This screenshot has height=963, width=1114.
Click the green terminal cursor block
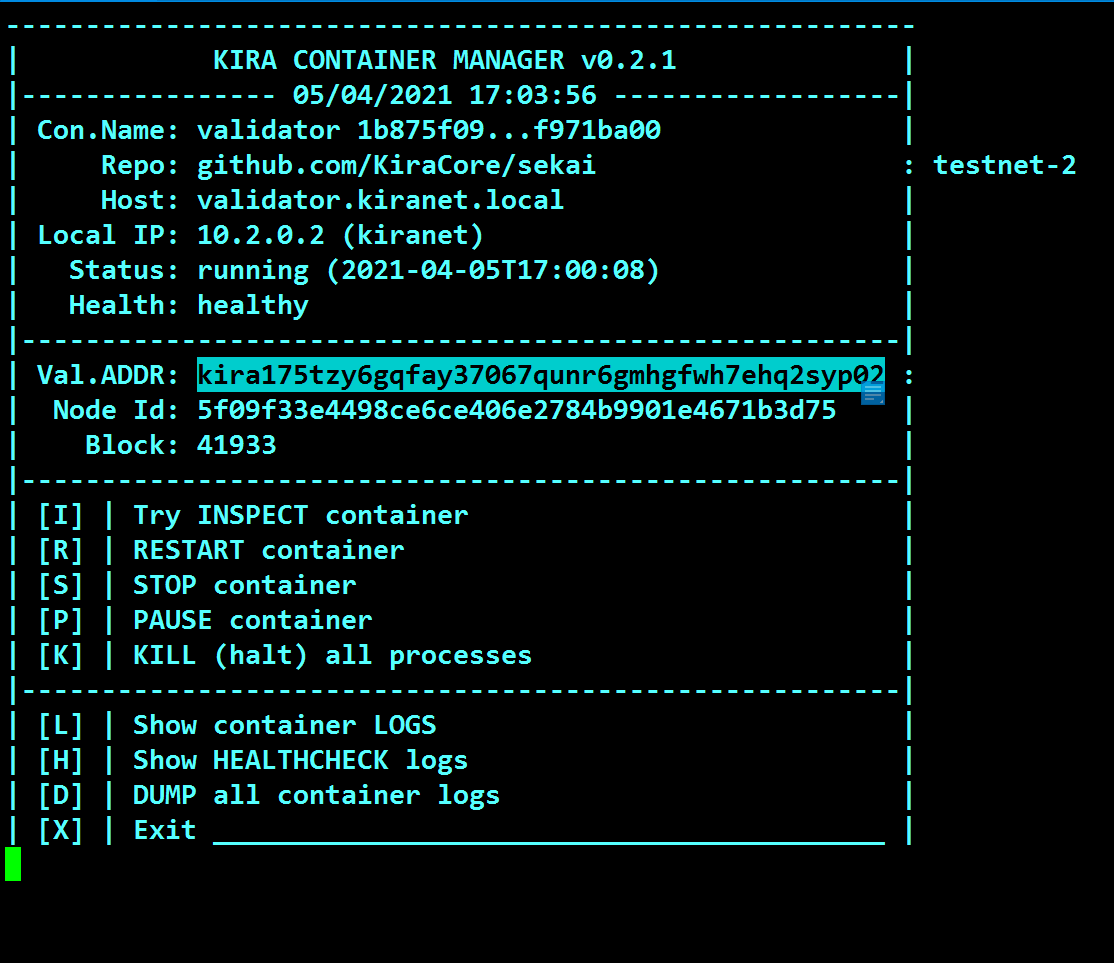tap(13, 864)
